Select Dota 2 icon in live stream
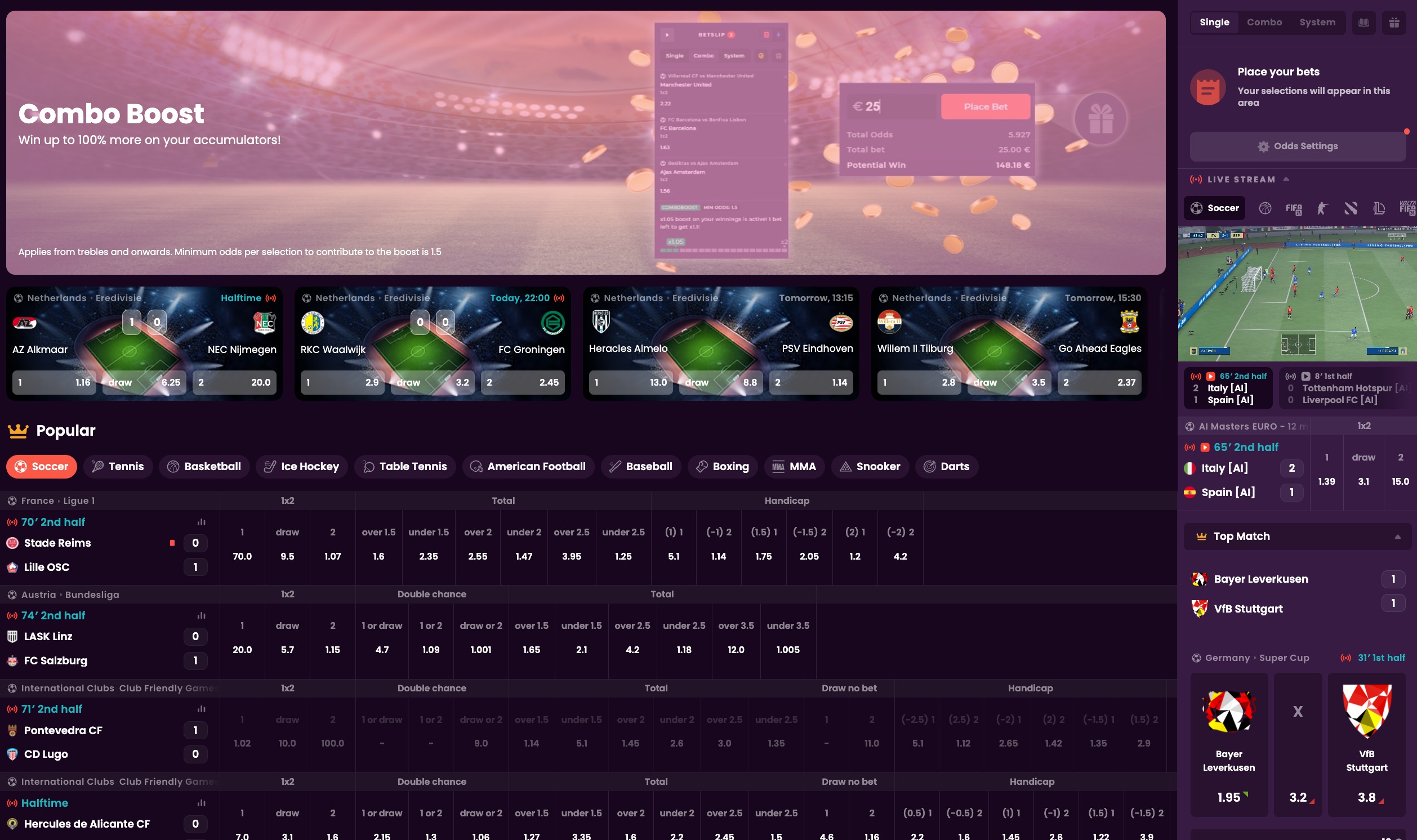 coord(1351,208)
